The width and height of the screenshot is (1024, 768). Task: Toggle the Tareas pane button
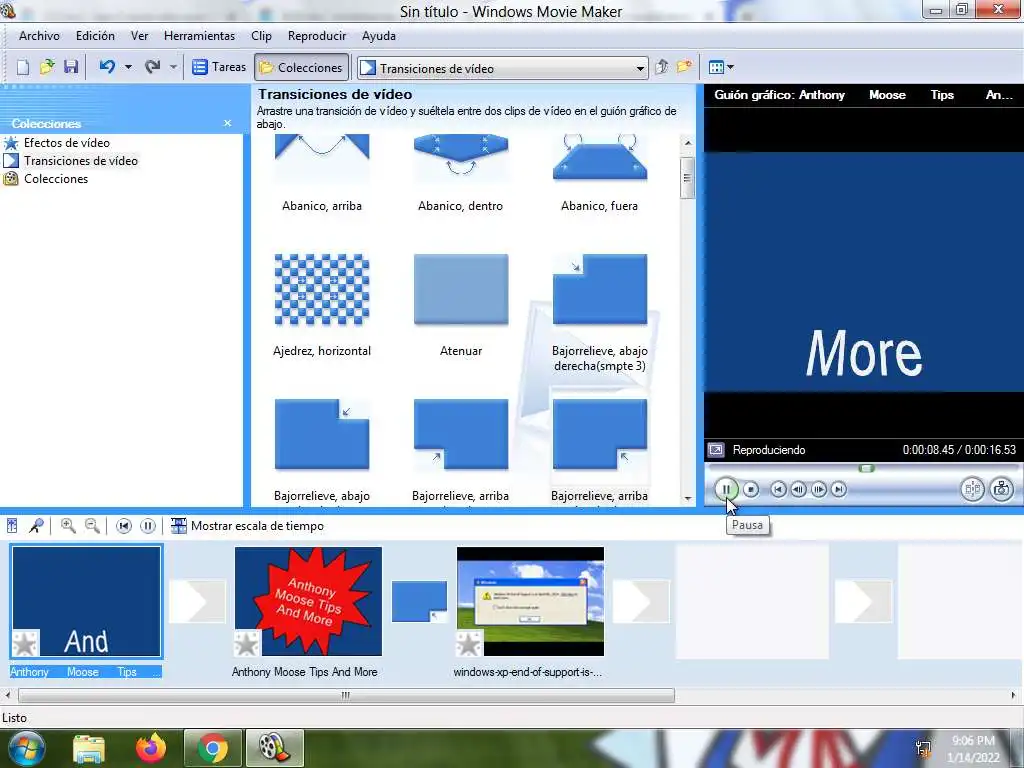pos(219,67)
